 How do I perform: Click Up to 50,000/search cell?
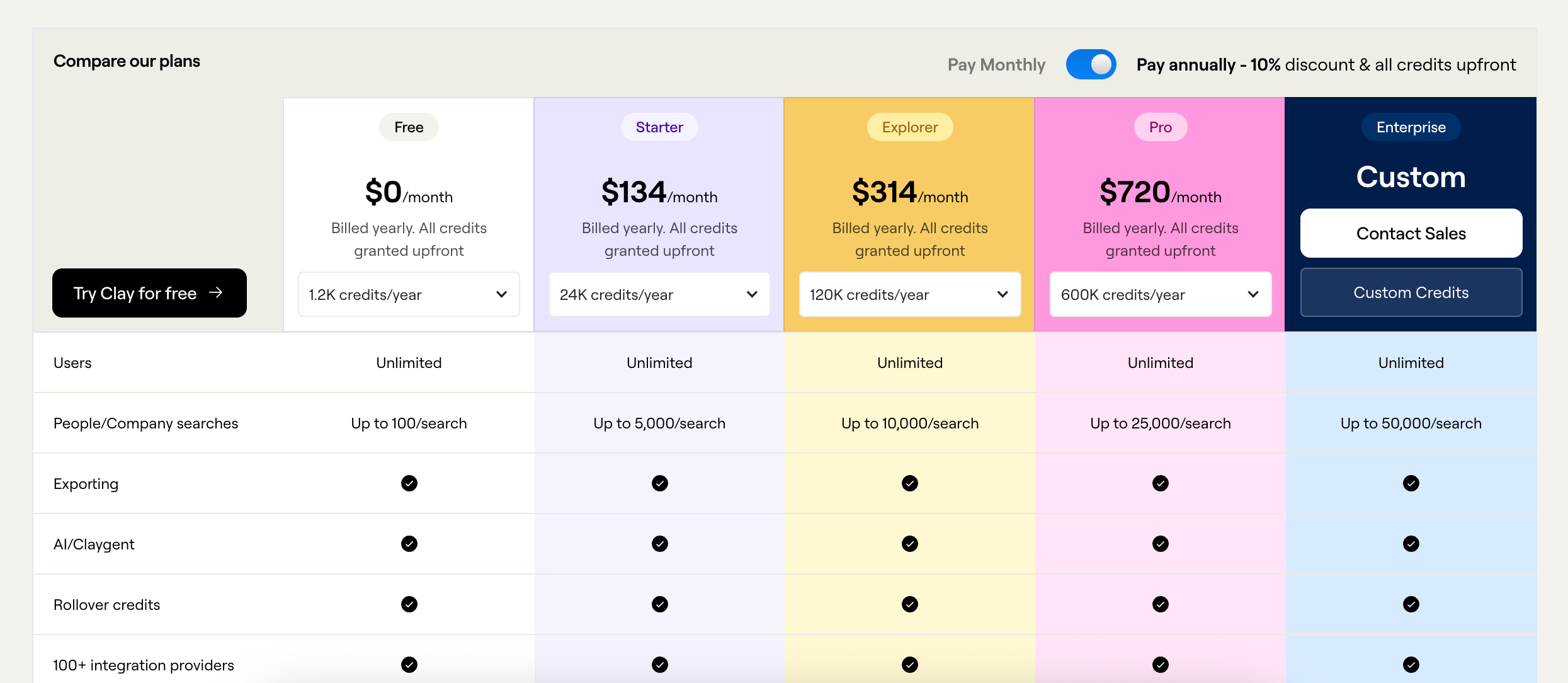pyautogui.click(x=1411, y=423)
